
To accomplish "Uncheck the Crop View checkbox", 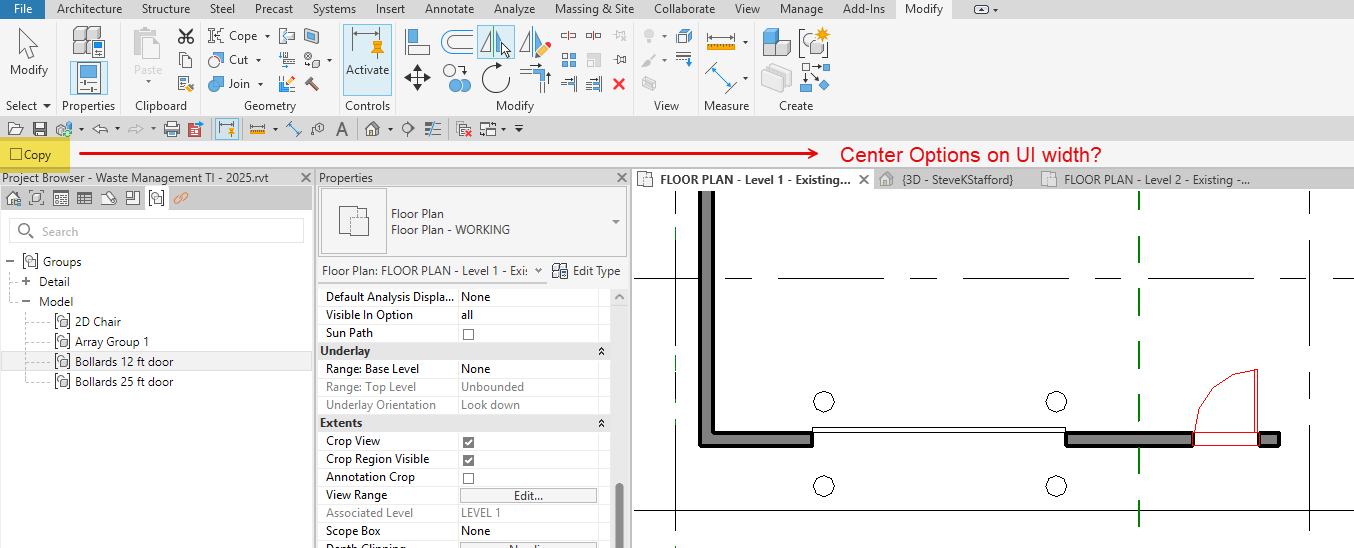I will 468,441.
